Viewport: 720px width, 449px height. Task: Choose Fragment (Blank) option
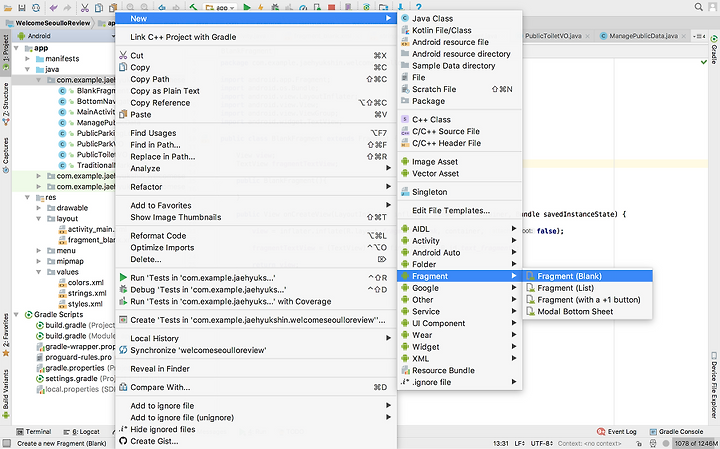click(x=588, y=276)
